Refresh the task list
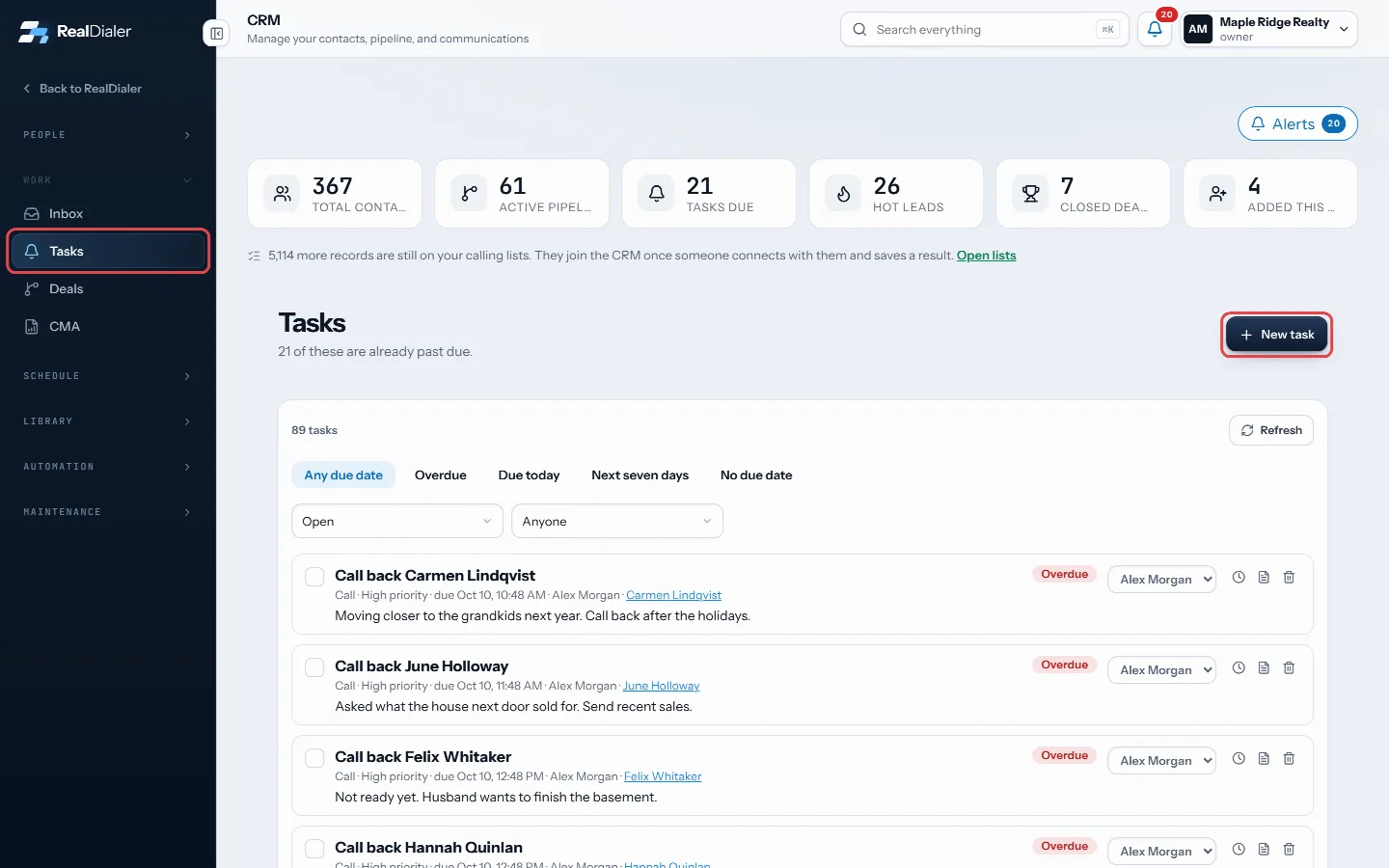The height and width of the screenshot is (868, 1389). click(1271, 430)
